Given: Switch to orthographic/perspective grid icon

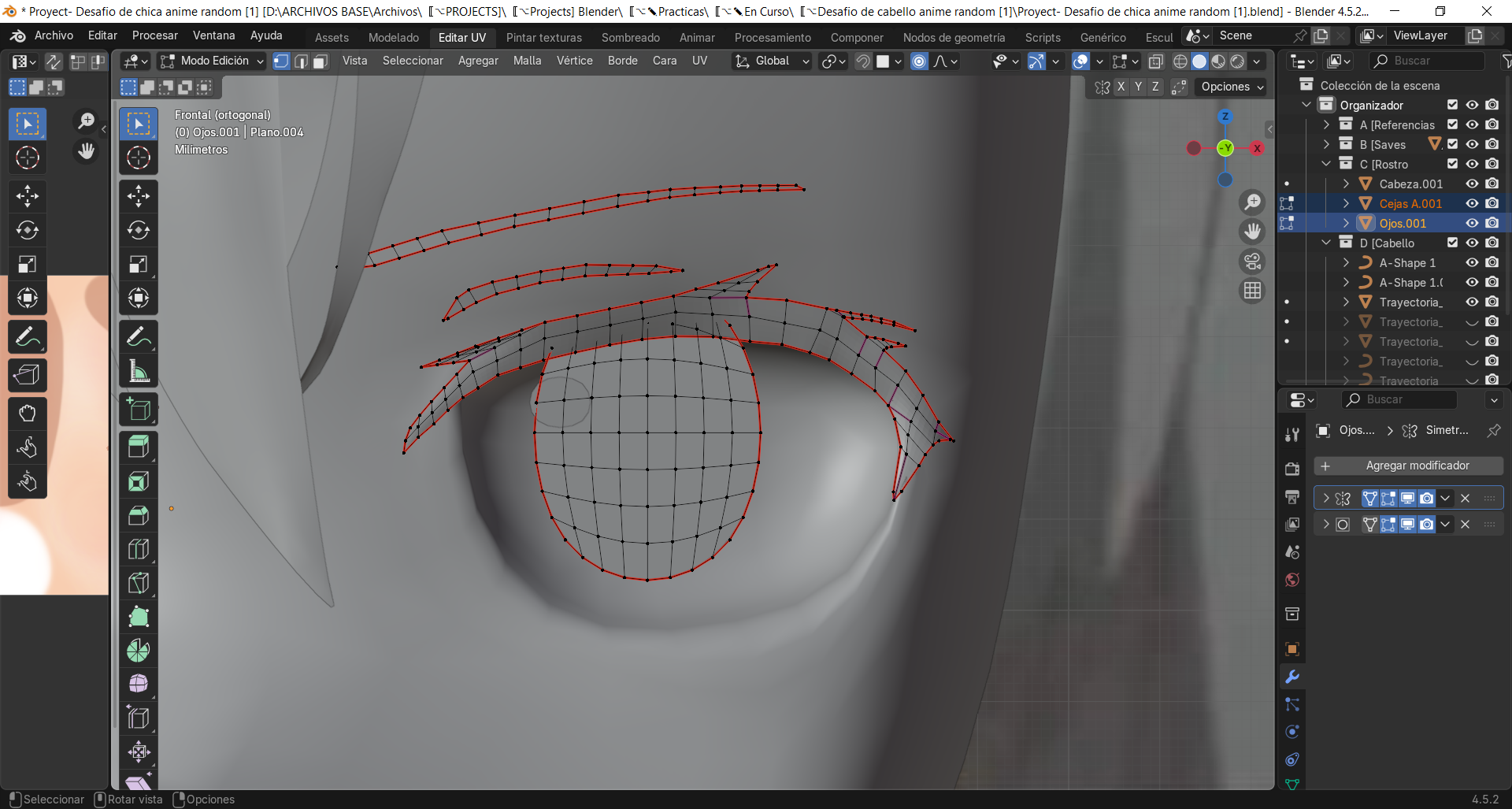Looking at the screenshot, I should 1252,291.
